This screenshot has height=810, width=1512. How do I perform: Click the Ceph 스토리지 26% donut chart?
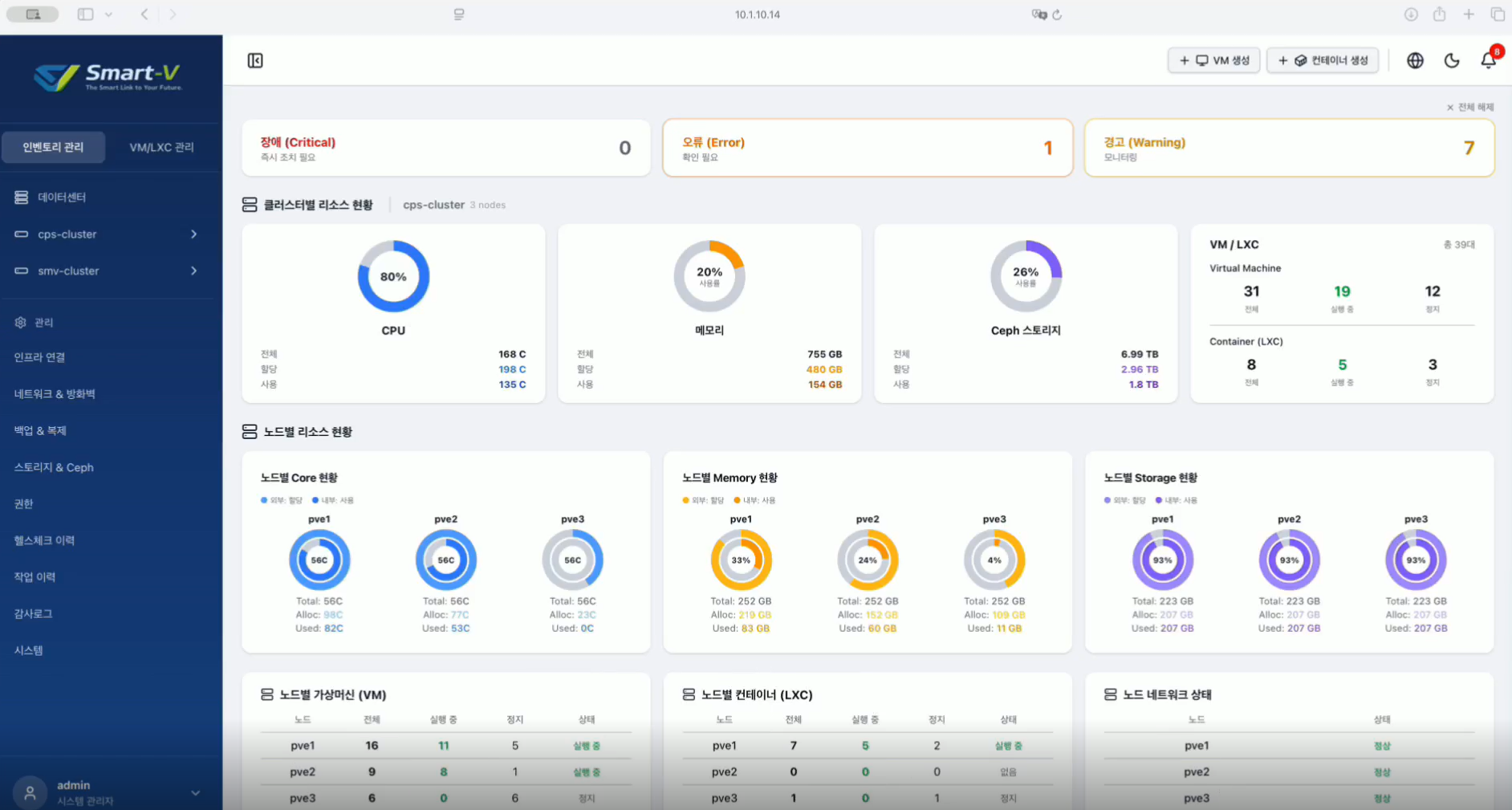click(1026, 276)
